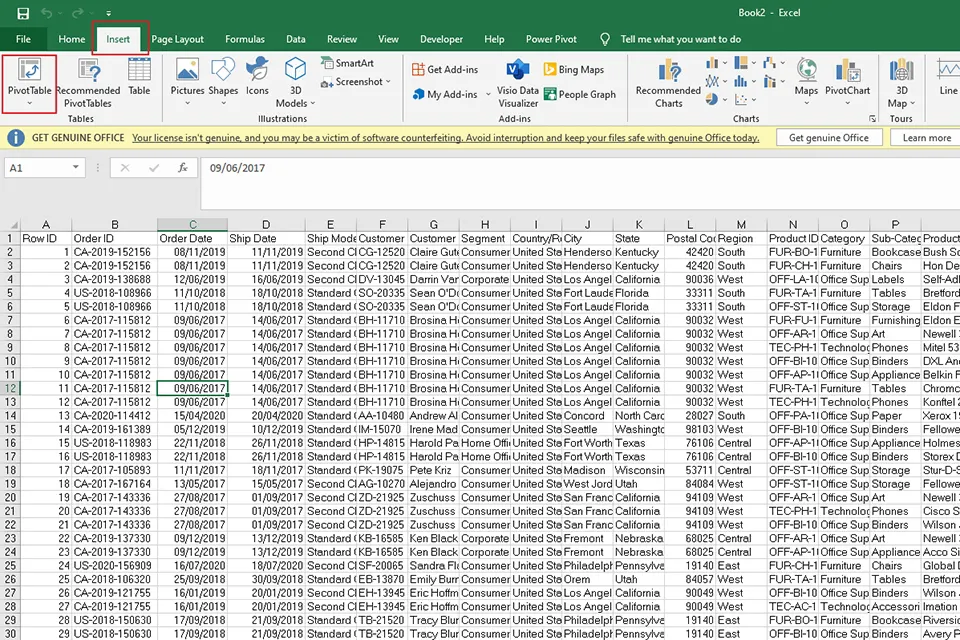Open the Developer tab
Screen dimensions: 960x640
[441, 39]
